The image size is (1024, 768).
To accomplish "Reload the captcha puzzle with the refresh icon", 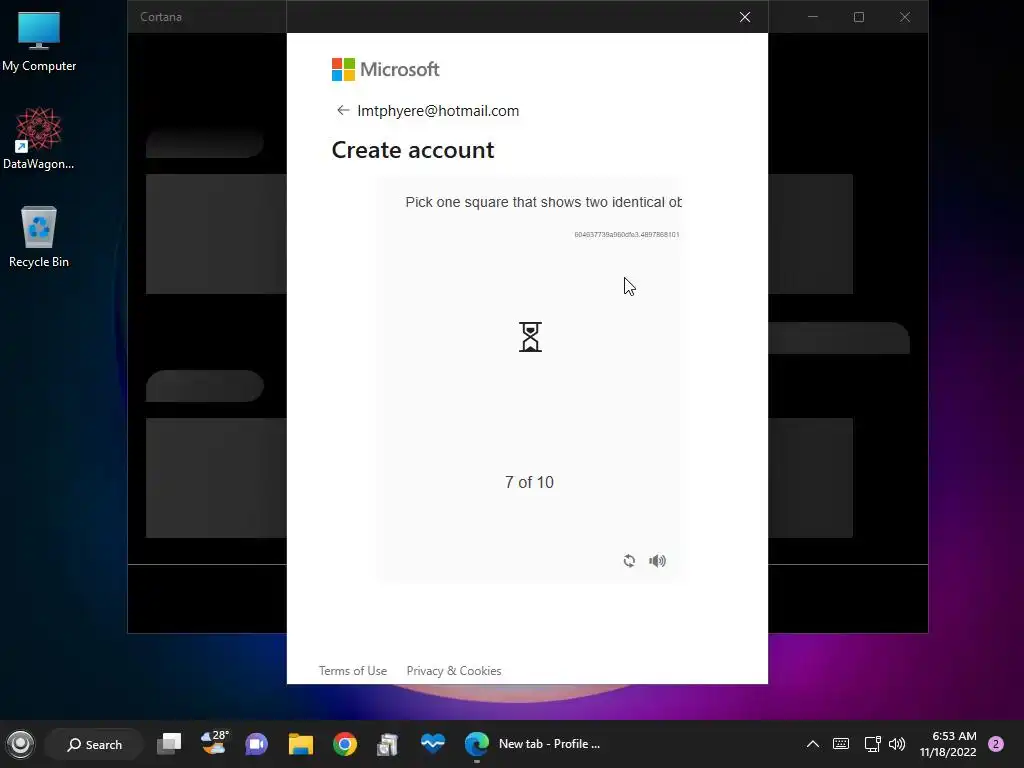I will 629,561.
